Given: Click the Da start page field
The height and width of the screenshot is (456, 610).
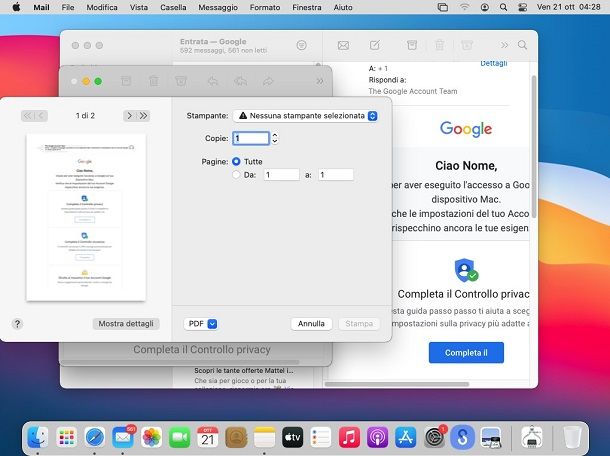Looking at the screenshot, I should pyautogui.click(x=282, y=175).
